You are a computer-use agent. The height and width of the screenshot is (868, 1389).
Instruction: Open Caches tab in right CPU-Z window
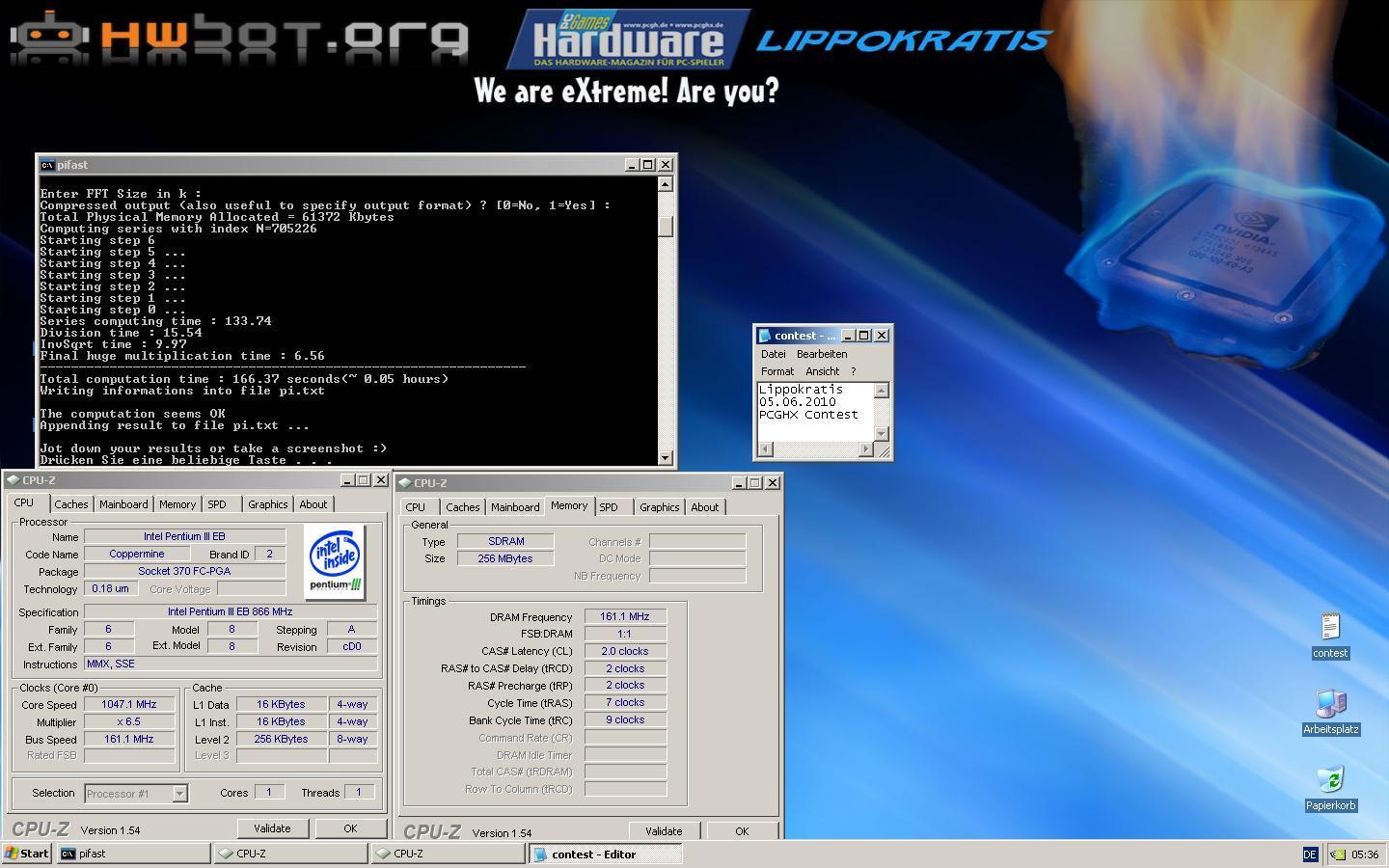pyautogui.click(x=462, y=507)
